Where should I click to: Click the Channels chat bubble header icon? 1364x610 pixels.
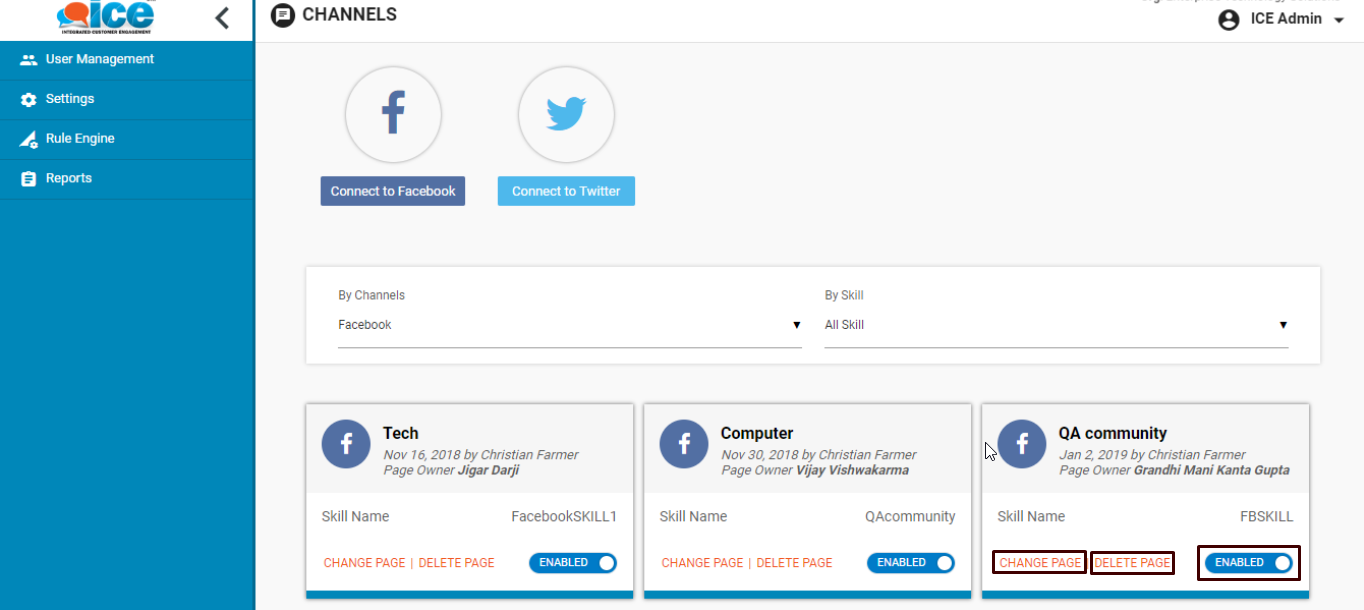tap(283, 15)
